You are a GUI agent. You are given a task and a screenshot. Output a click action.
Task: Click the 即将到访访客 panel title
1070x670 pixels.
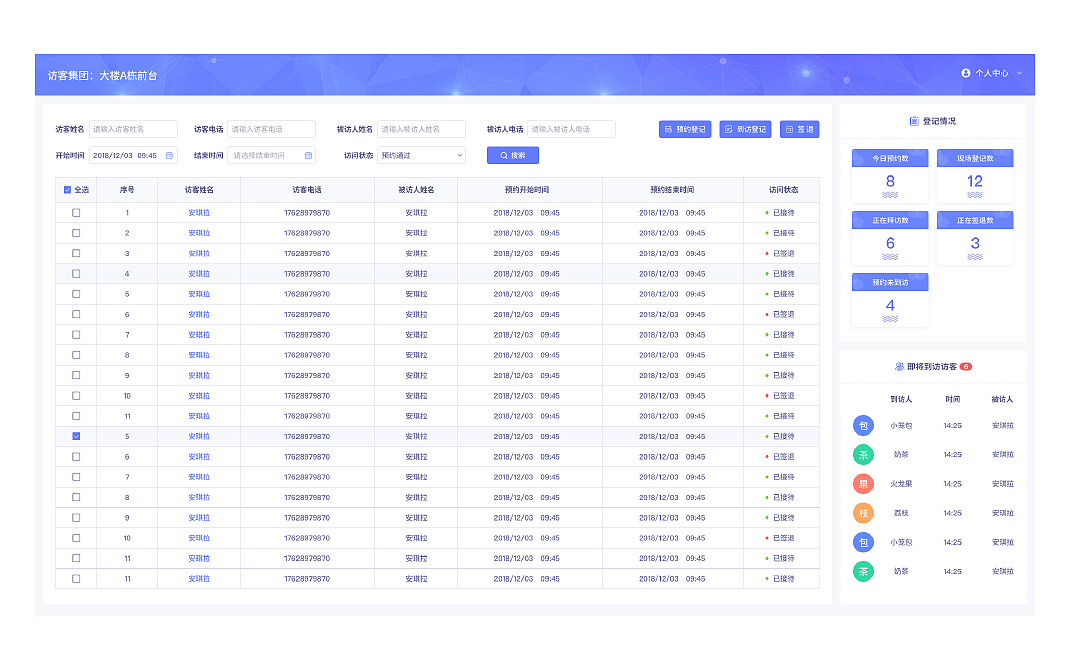931,366
